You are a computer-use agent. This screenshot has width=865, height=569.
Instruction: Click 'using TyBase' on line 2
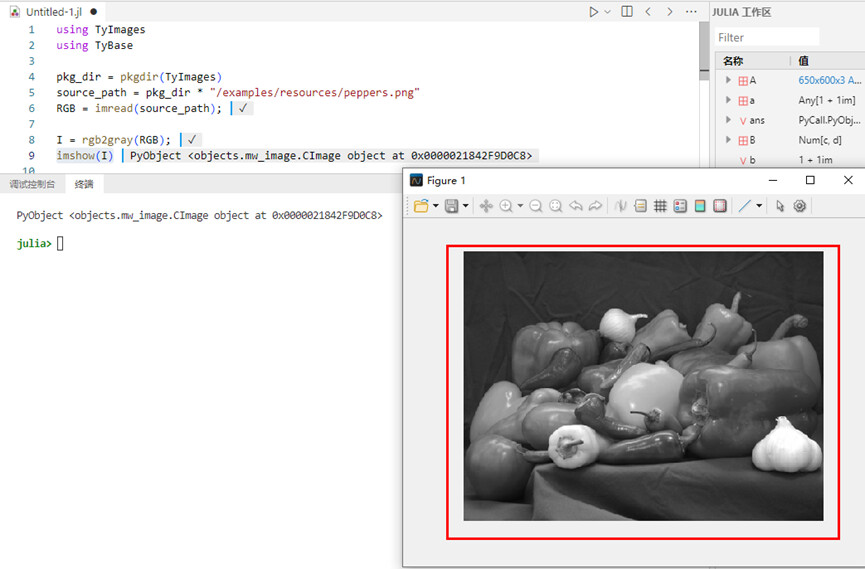pos(94,45)
